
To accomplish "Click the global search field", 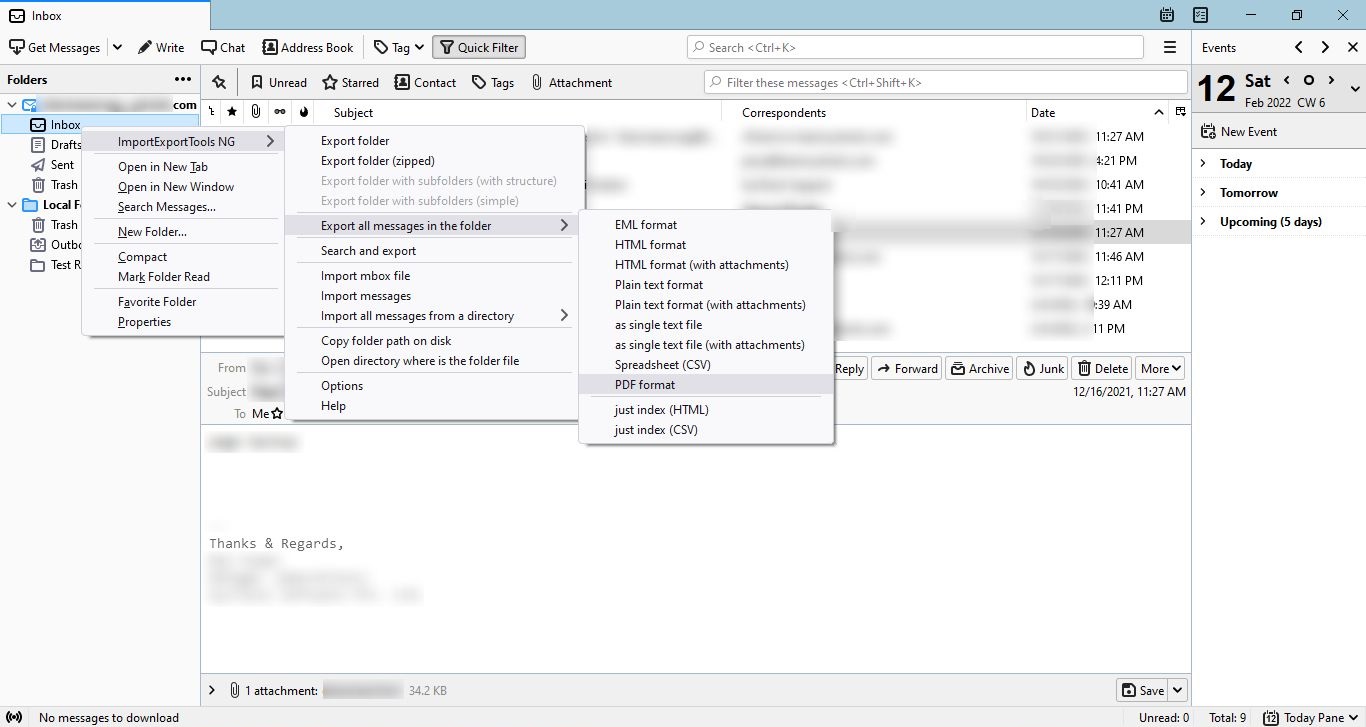I will coord(915,47).
